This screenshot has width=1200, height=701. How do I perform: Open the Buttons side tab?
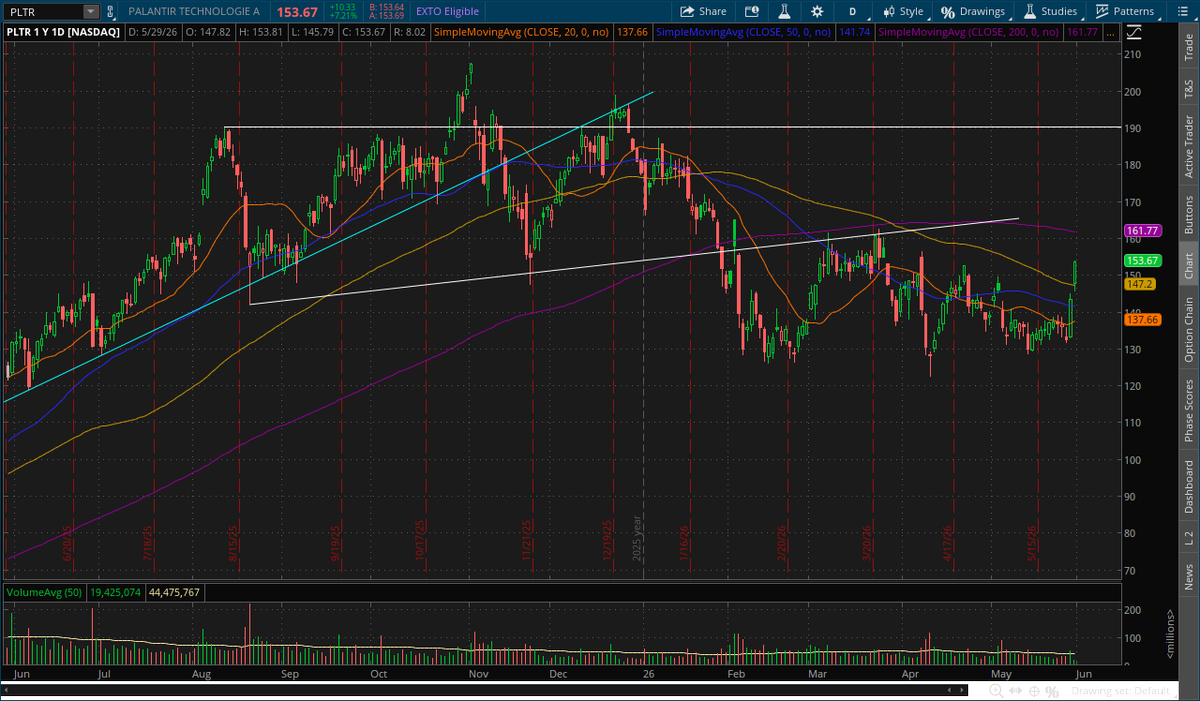1188,215
